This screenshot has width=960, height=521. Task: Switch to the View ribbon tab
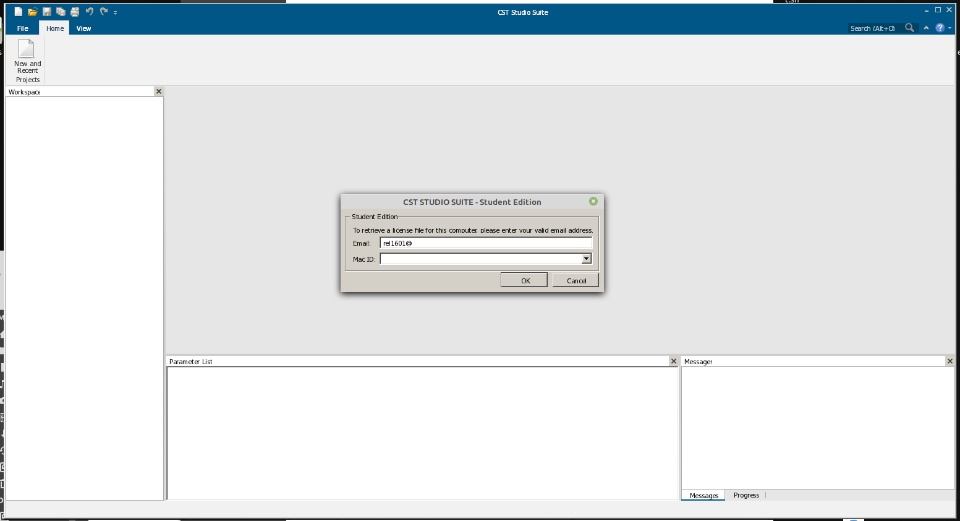coord(83,28)
